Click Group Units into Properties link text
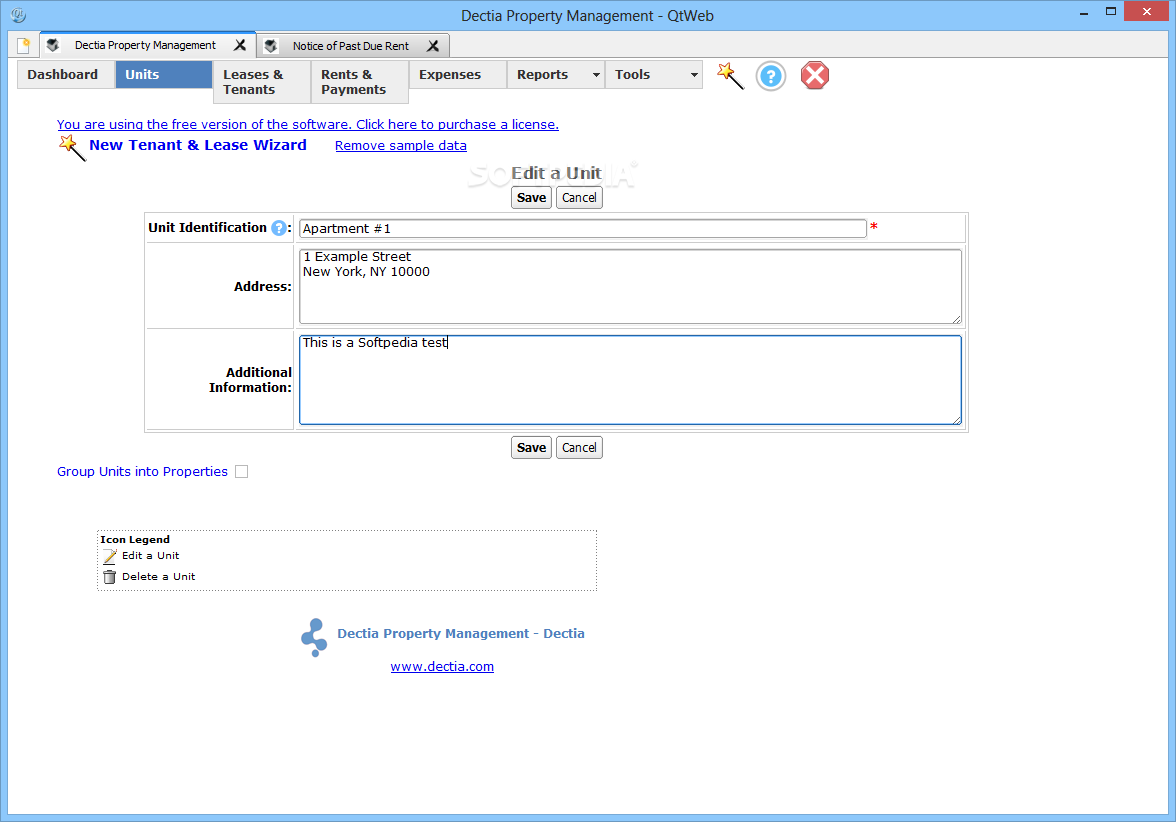Screen dimensions: 1176x822 (142, 472)
